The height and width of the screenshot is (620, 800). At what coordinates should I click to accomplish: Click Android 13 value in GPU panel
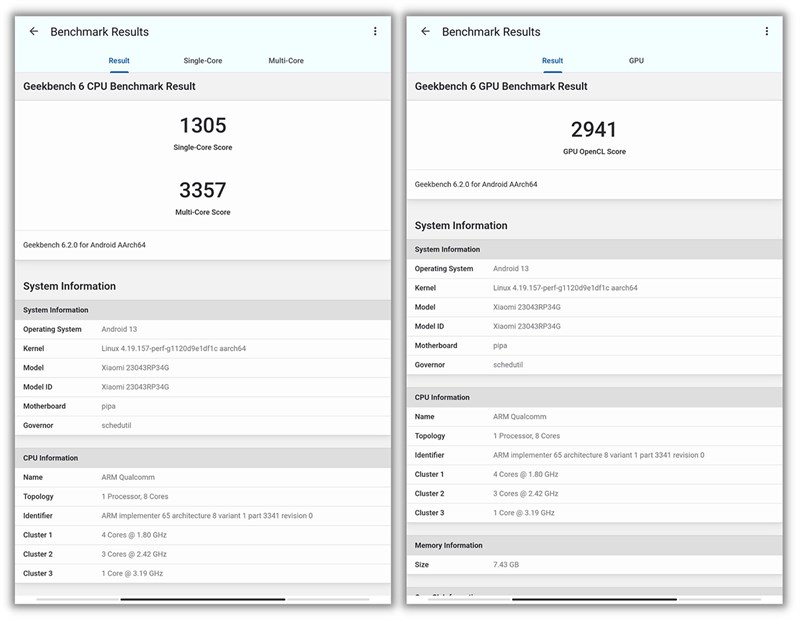[511, 268]
